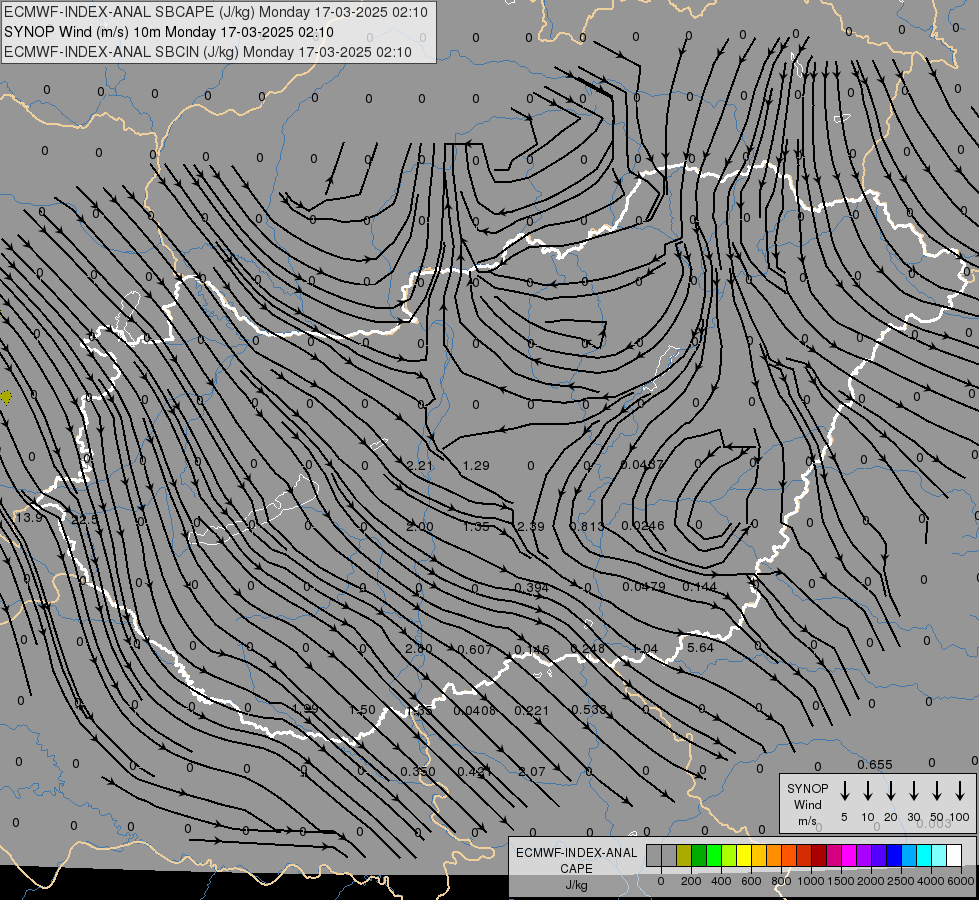This screenshot has height=900, width=979.
Task: Click the map value 0.0408
Action: point(475,711)
